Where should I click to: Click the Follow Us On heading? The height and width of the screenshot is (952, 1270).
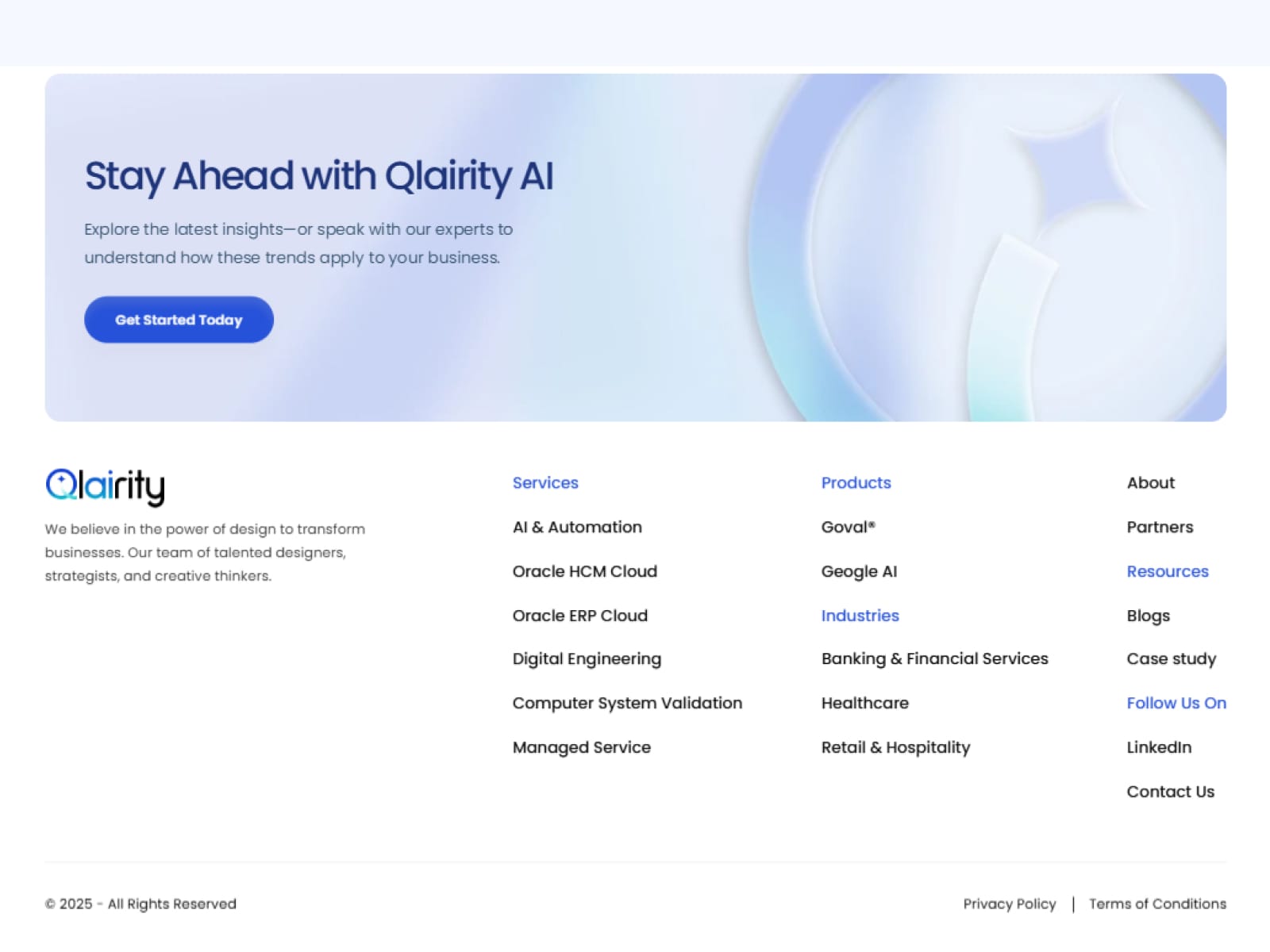tap(1176, 703)
